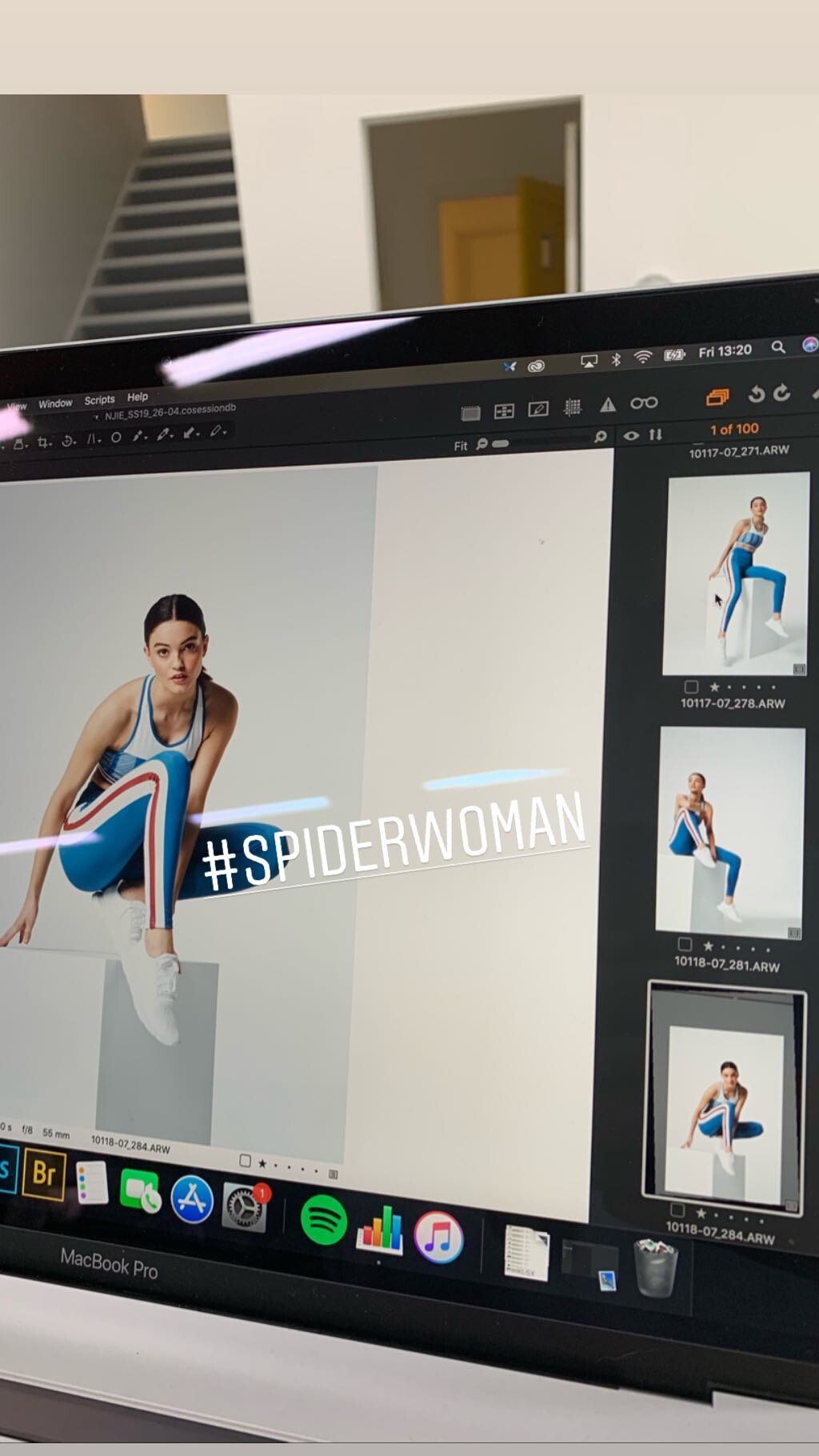Open Spotify from the dock

coord(324,1221)
